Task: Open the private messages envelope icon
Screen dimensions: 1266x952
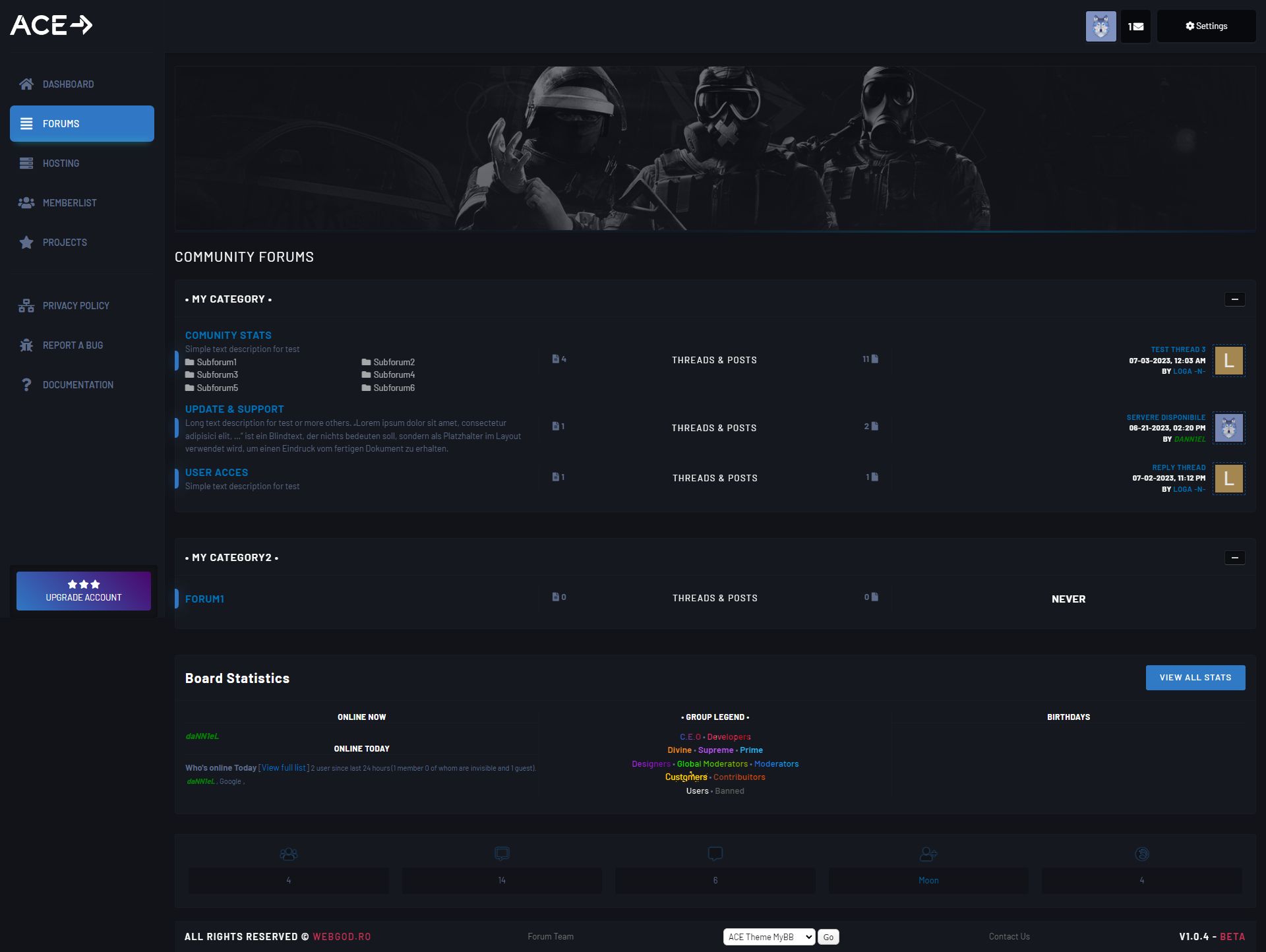Action: click(x=1135, y=26)
